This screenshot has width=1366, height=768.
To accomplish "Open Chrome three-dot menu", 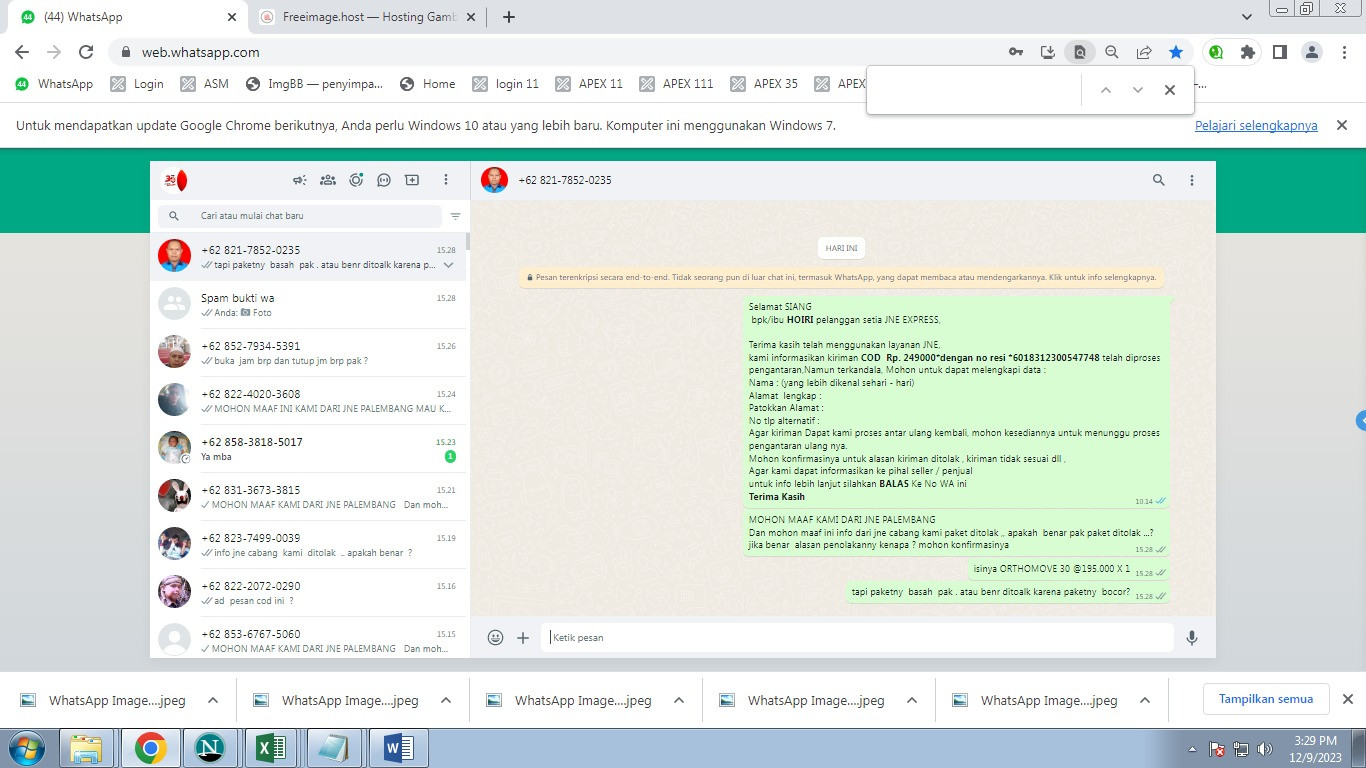I will tap(1343, 52).
